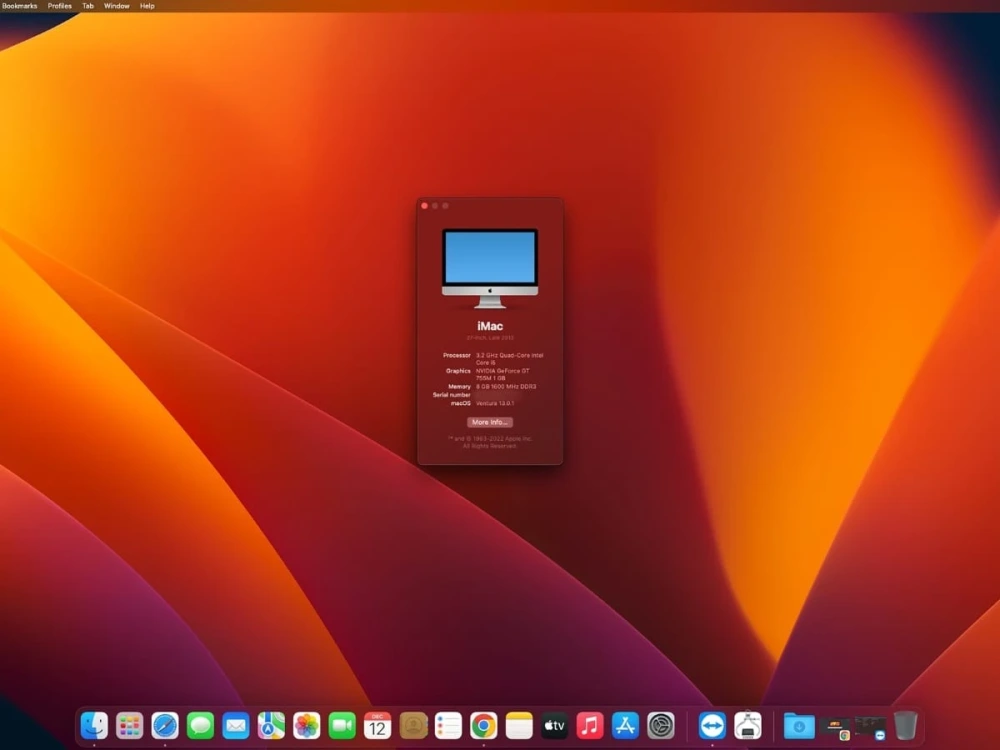Open the Window menu
The height and width of the screenshot is (750, 1000).
[117, 6]
